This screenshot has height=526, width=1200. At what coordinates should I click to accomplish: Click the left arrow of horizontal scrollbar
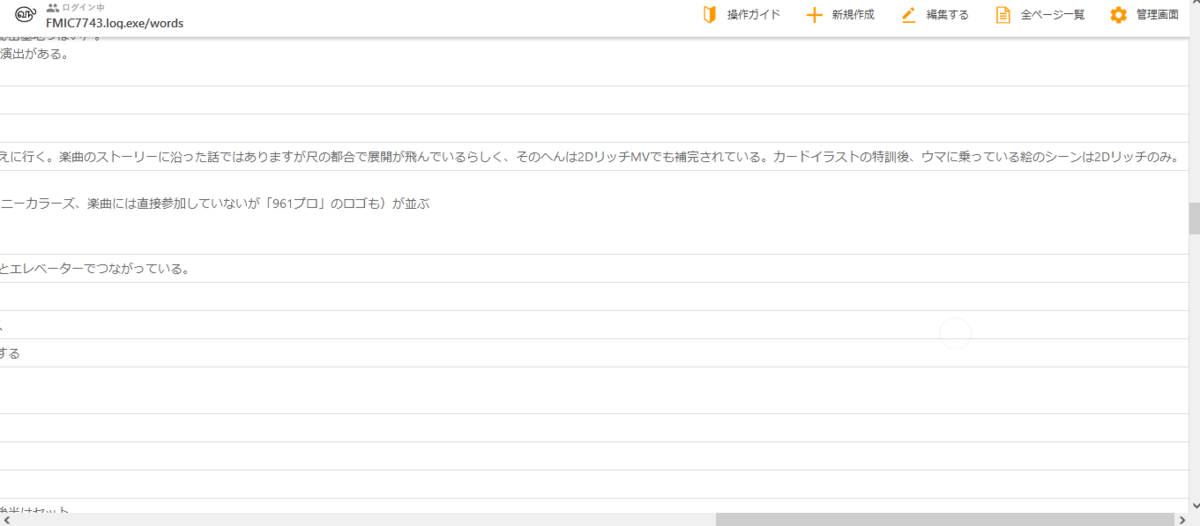[6, 519]
